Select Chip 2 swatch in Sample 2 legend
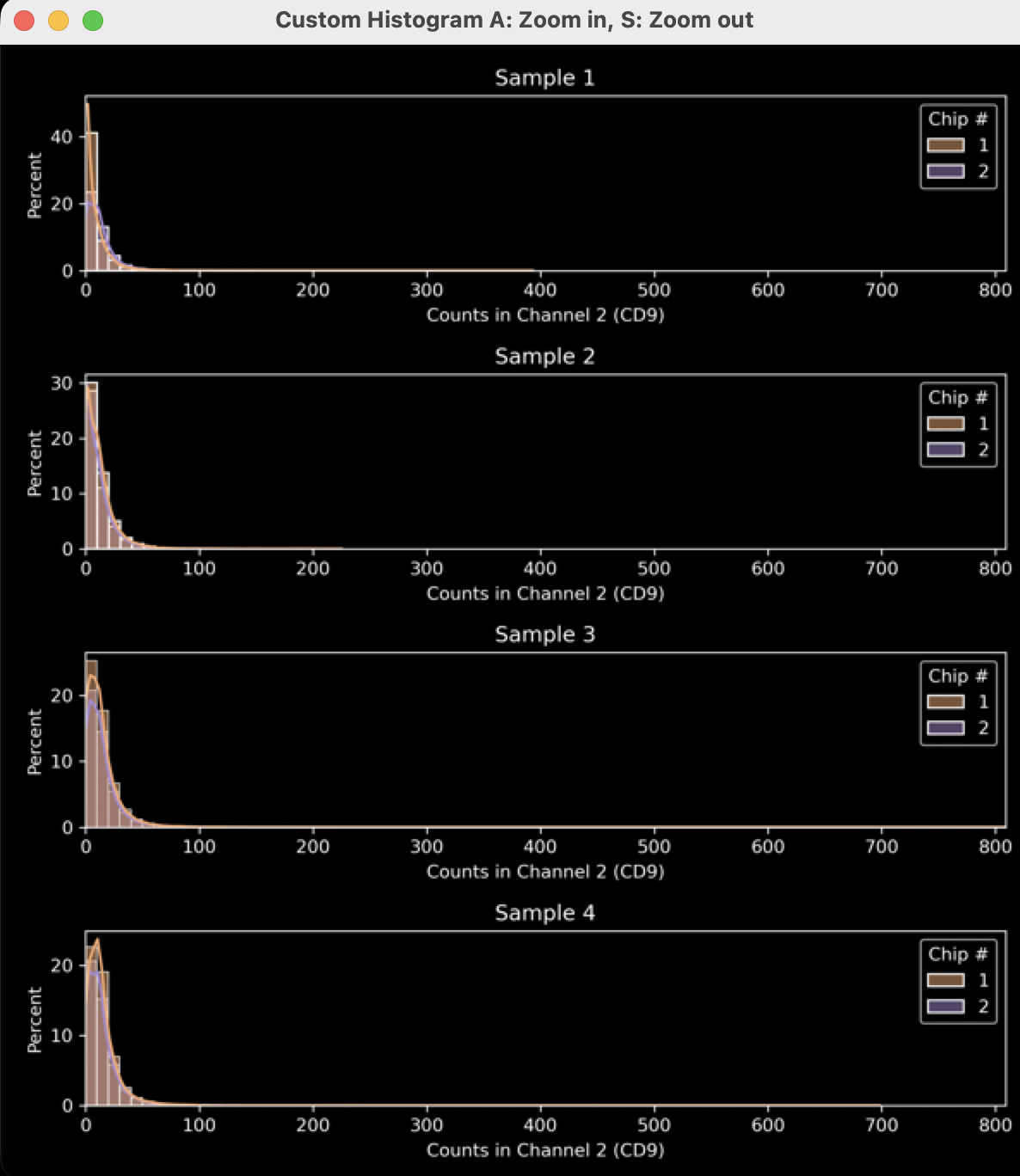Screen dimensions: 1020x1176 click(945, 450)
